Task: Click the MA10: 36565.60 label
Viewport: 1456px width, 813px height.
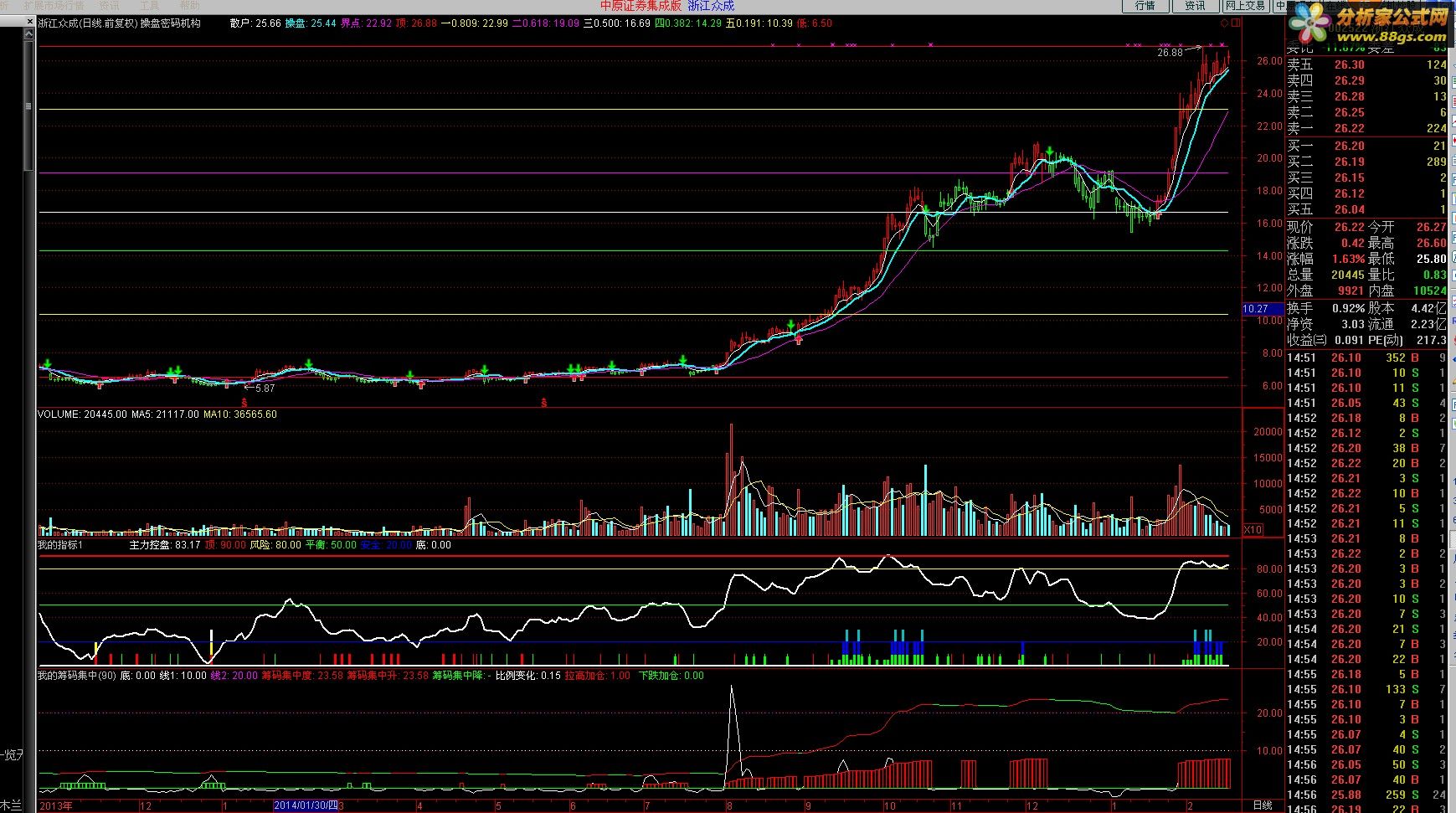Action: [240, 414]
